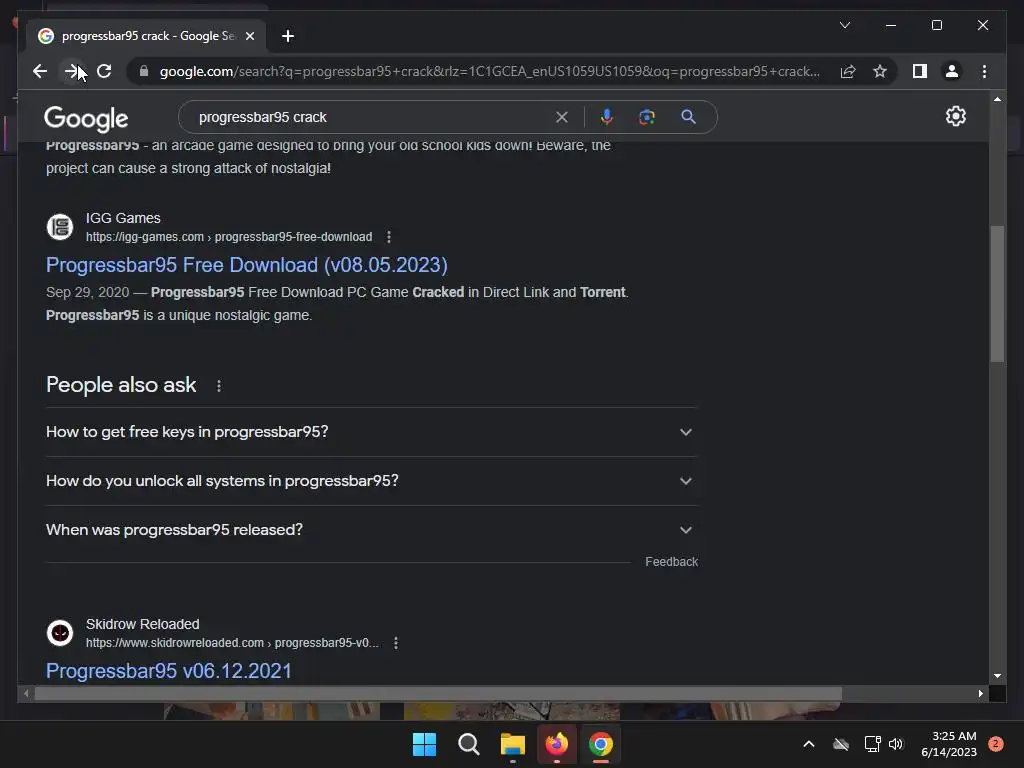Bookmark this tab with the star icon
The width and height of the screenshot is (1024, 768).
coord(880,71)
